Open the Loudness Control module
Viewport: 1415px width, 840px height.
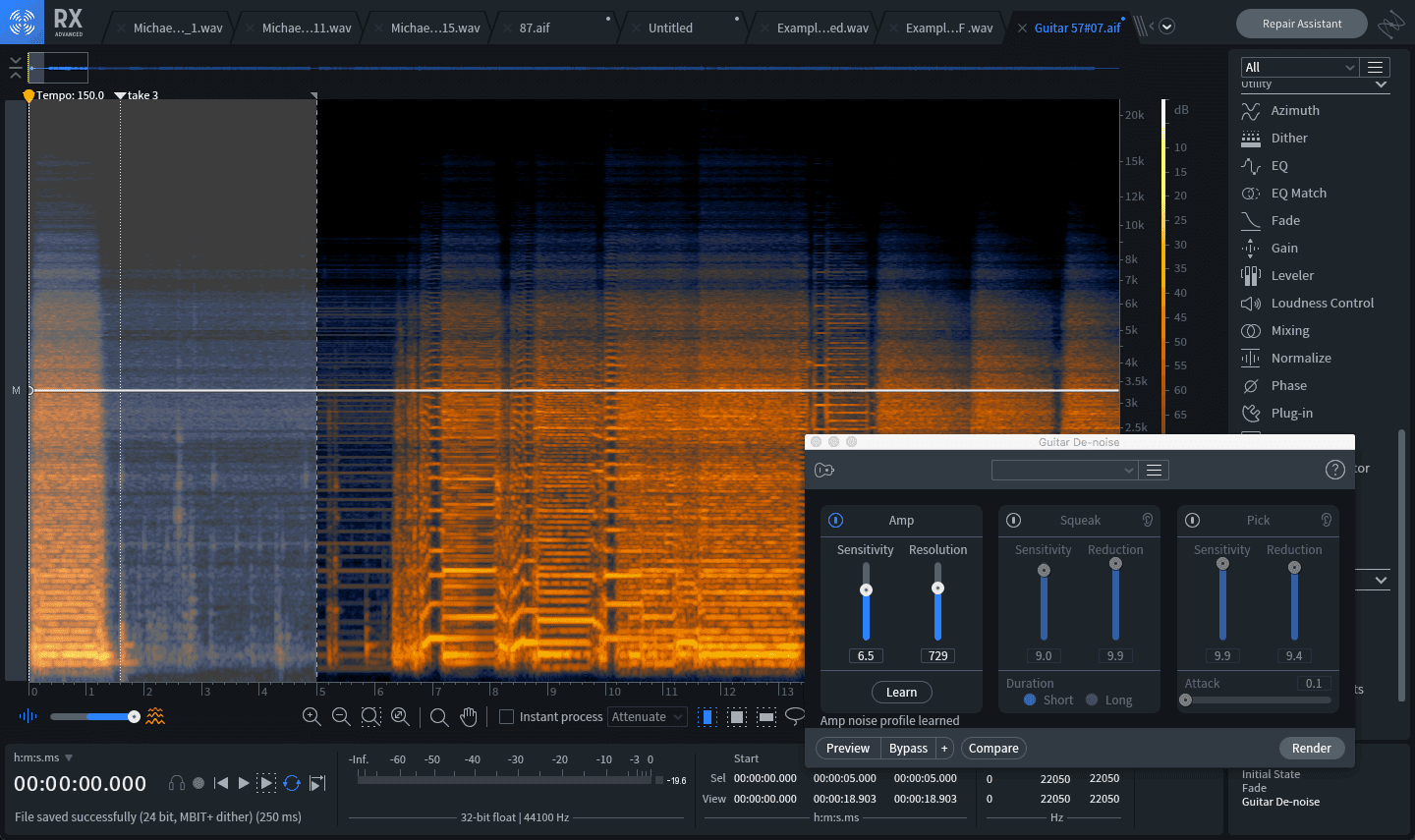pos(1323,304)
